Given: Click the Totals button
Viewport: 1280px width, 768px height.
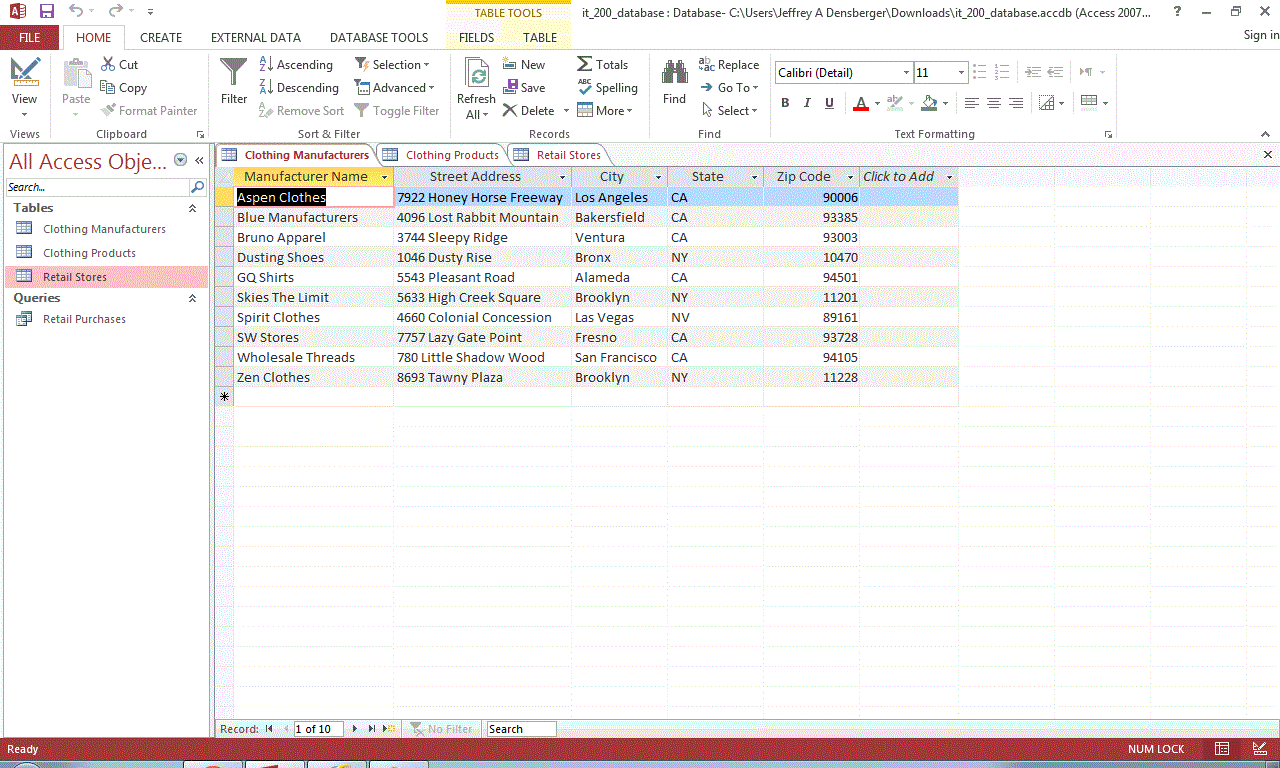Looking at the screenshot, I should tap(603, 63).
